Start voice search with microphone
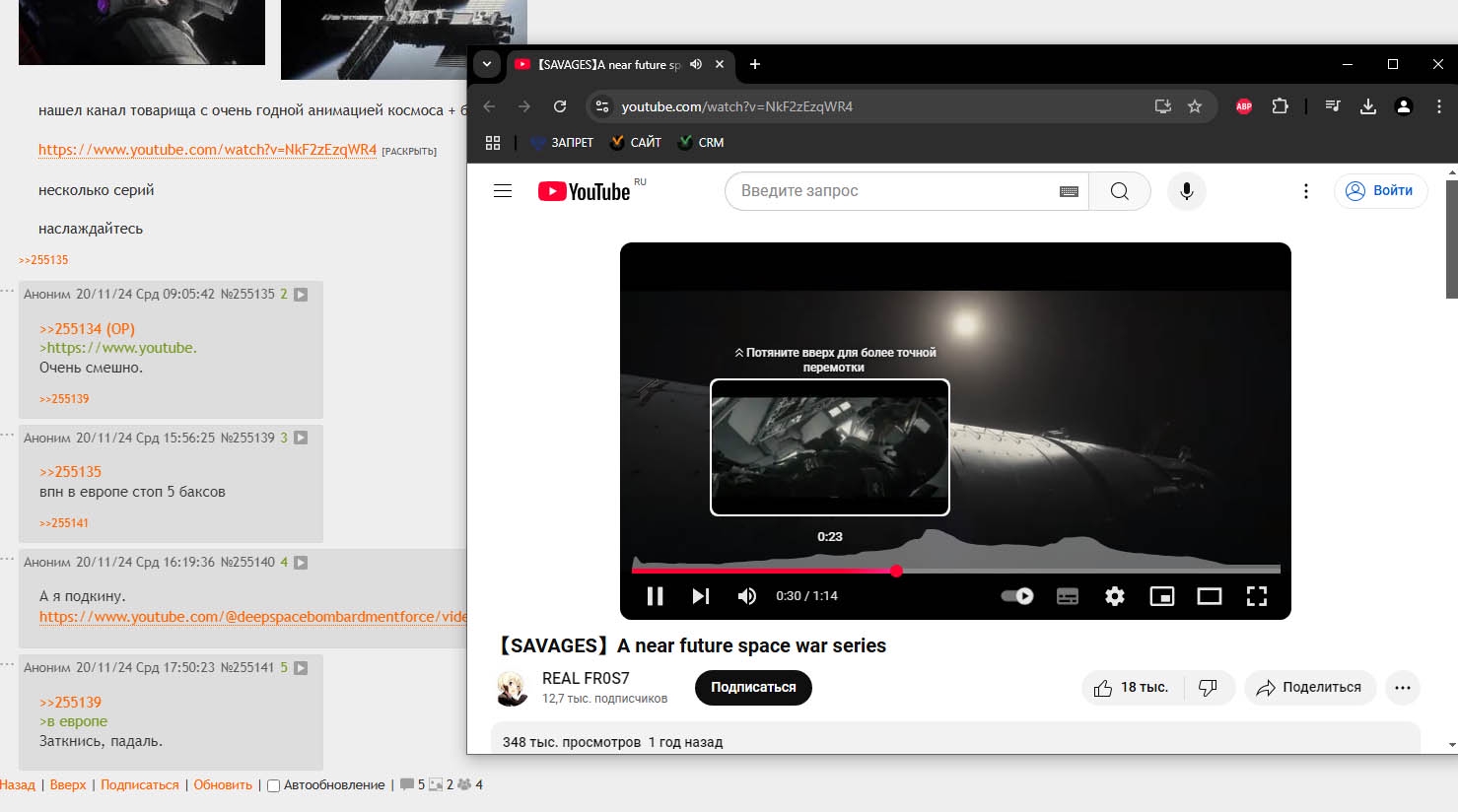Viewport: 1458px width, 812px height. (x=1187, y=191)
